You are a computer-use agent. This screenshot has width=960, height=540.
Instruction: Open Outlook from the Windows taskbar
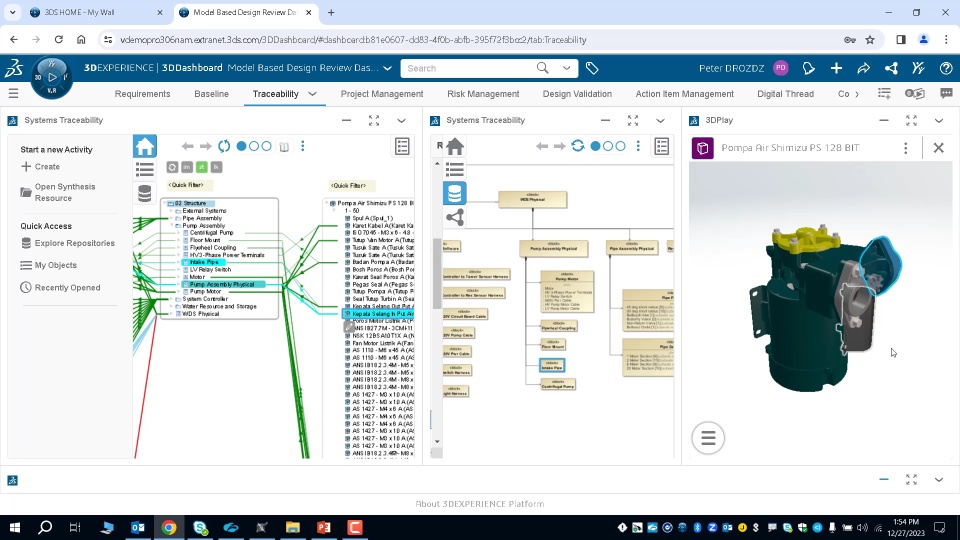click(x=138, y=527)
